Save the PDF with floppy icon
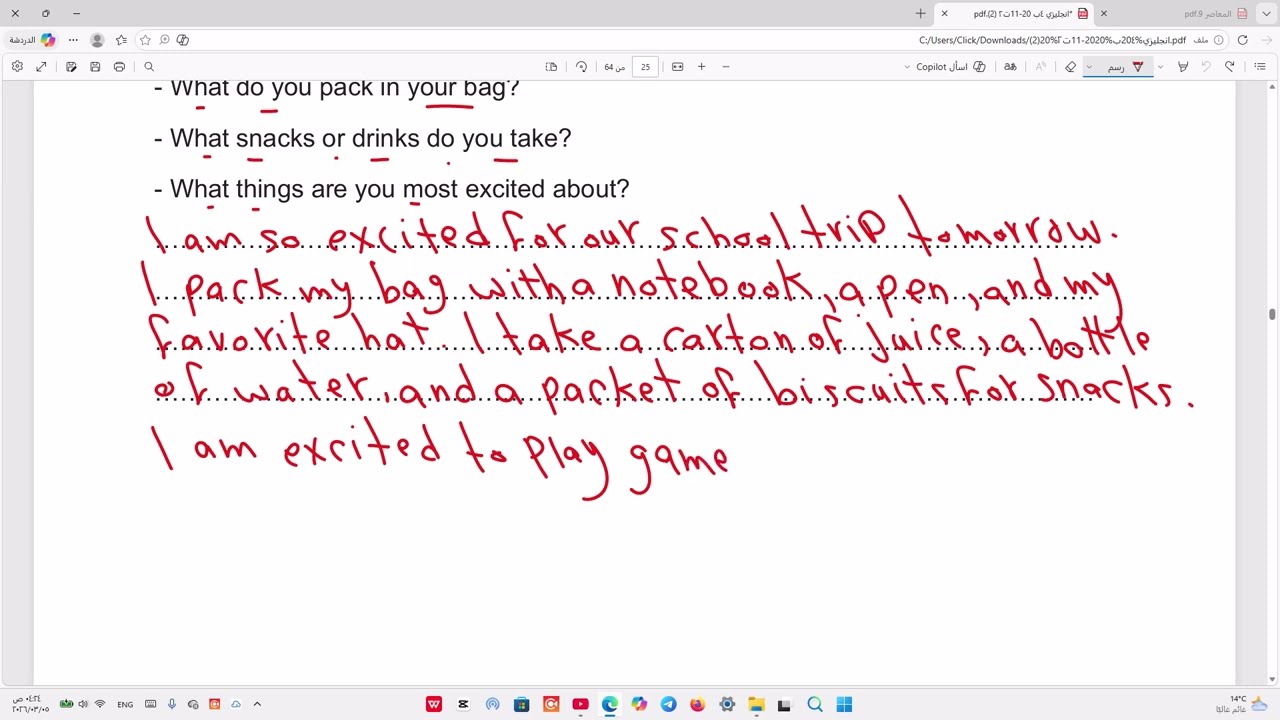Viewport: 1280px width, 720px height. pos(95,67)
